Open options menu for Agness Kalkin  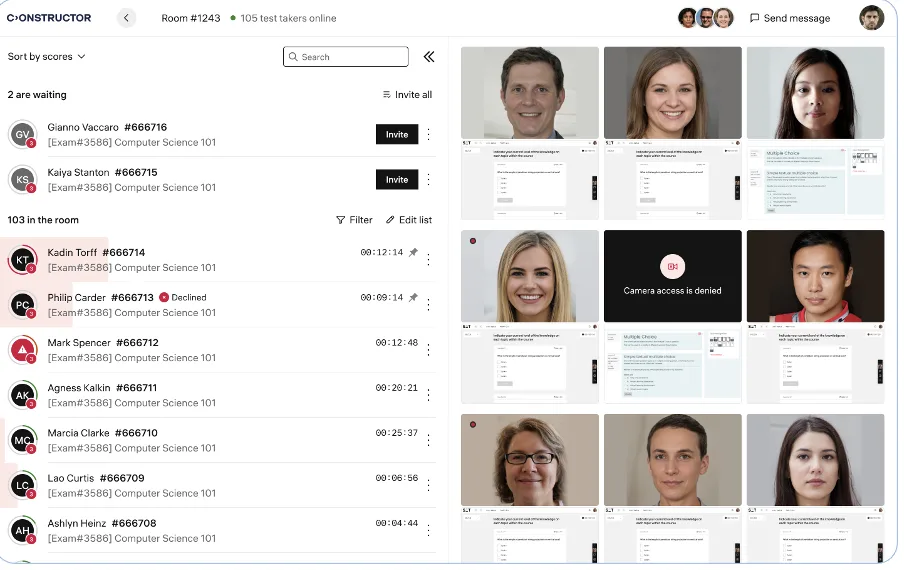428,395
